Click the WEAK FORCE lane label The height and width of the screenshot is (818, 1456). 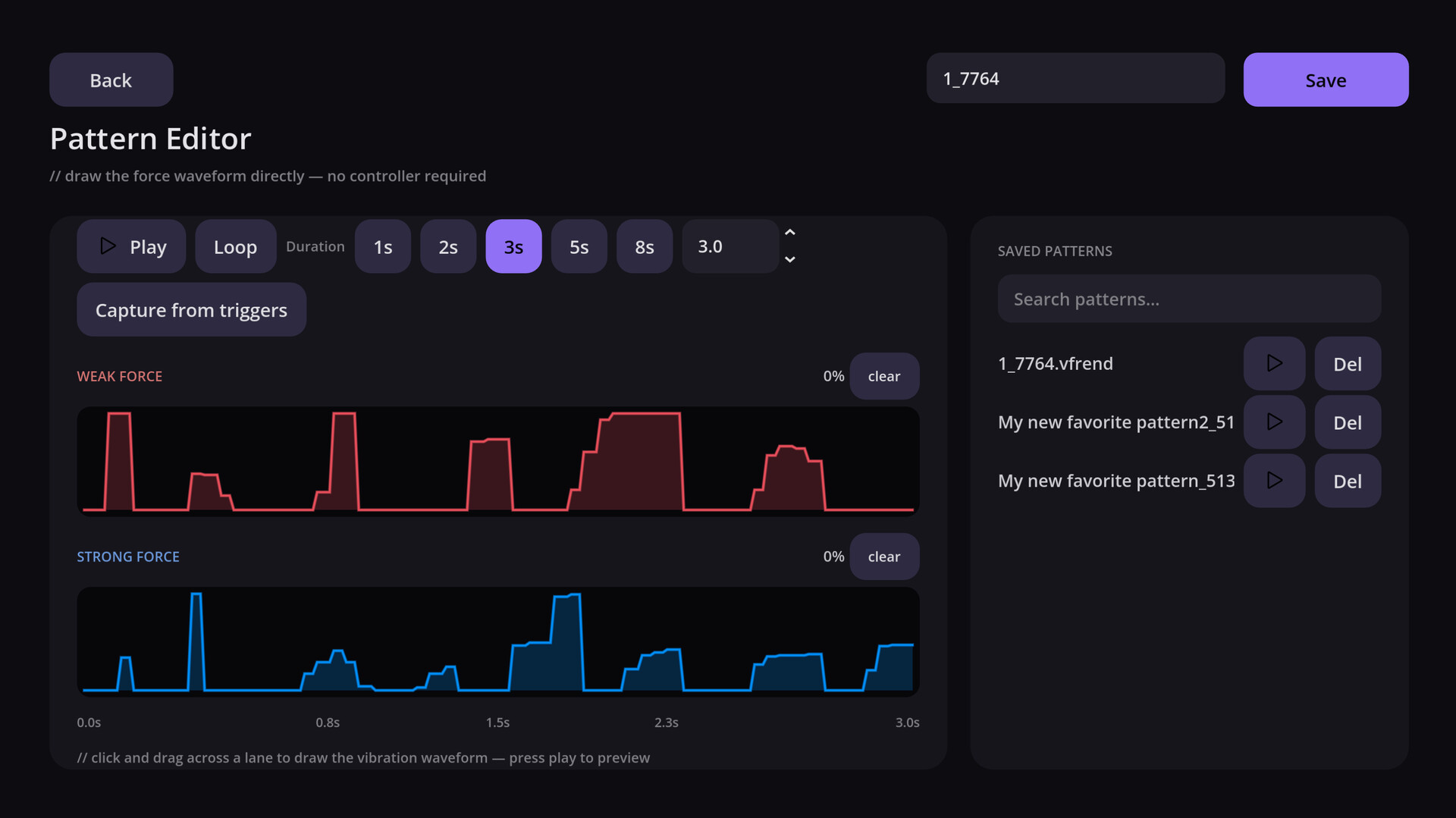pyautogui.click(x=119, y=376)
